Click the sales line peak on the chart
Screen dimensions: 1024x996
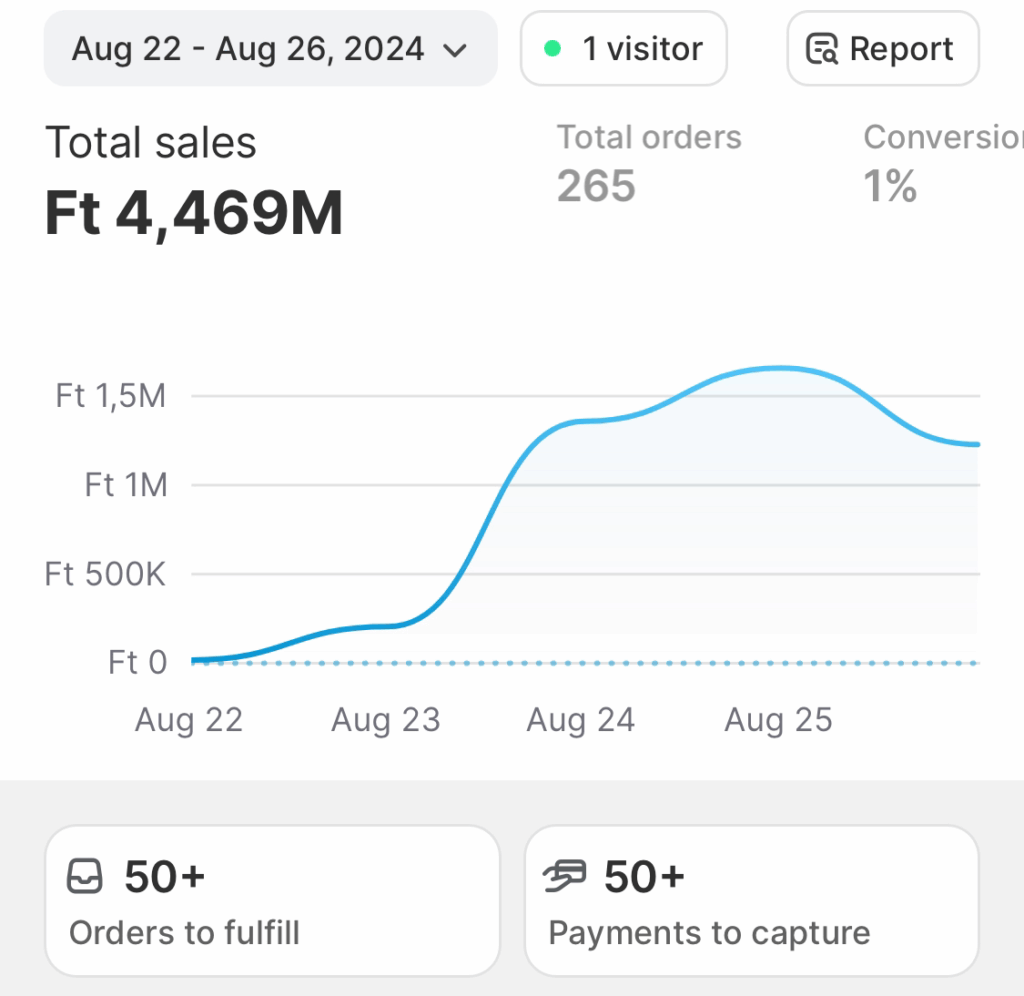pos(779,368)
